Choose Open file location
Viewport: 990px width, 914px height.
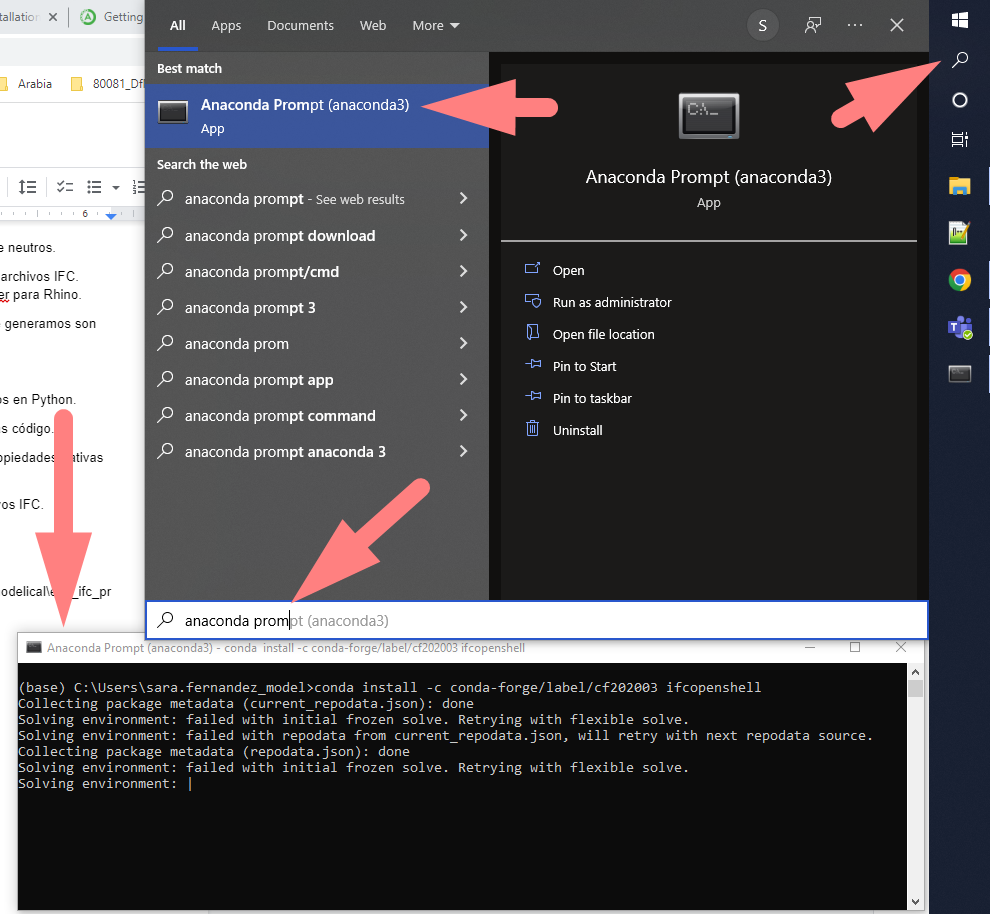(x=590, y=335)
